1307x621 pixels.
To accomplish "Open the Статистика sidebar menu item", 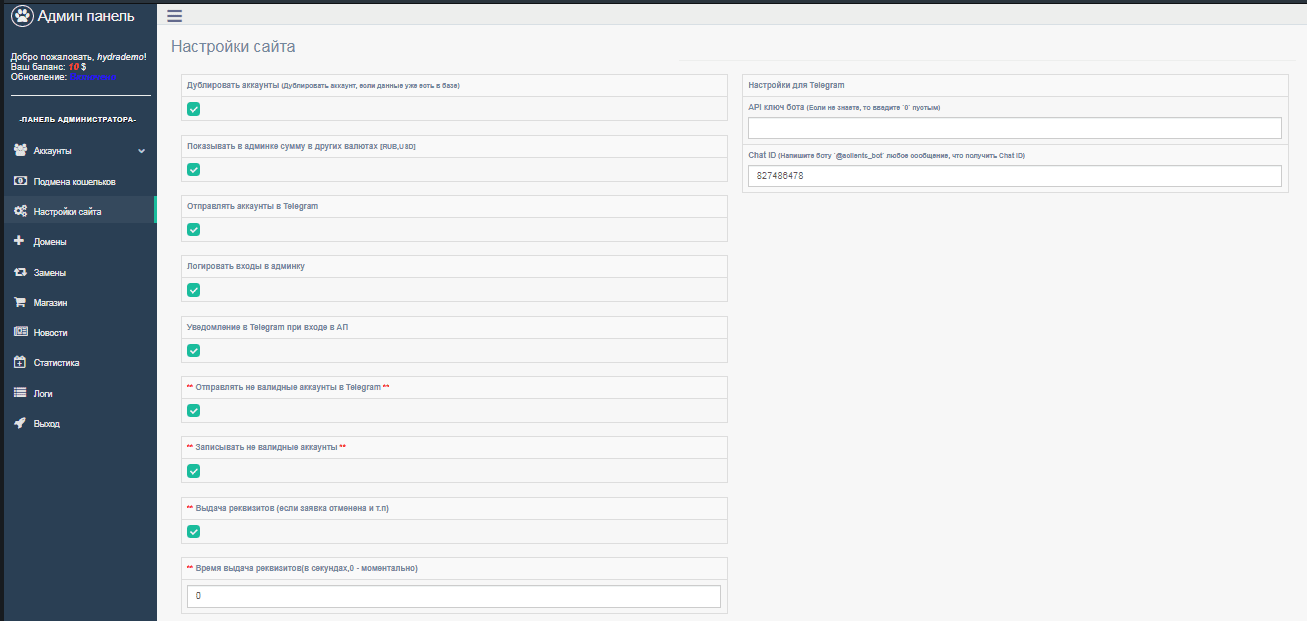I will coord(56,363).
